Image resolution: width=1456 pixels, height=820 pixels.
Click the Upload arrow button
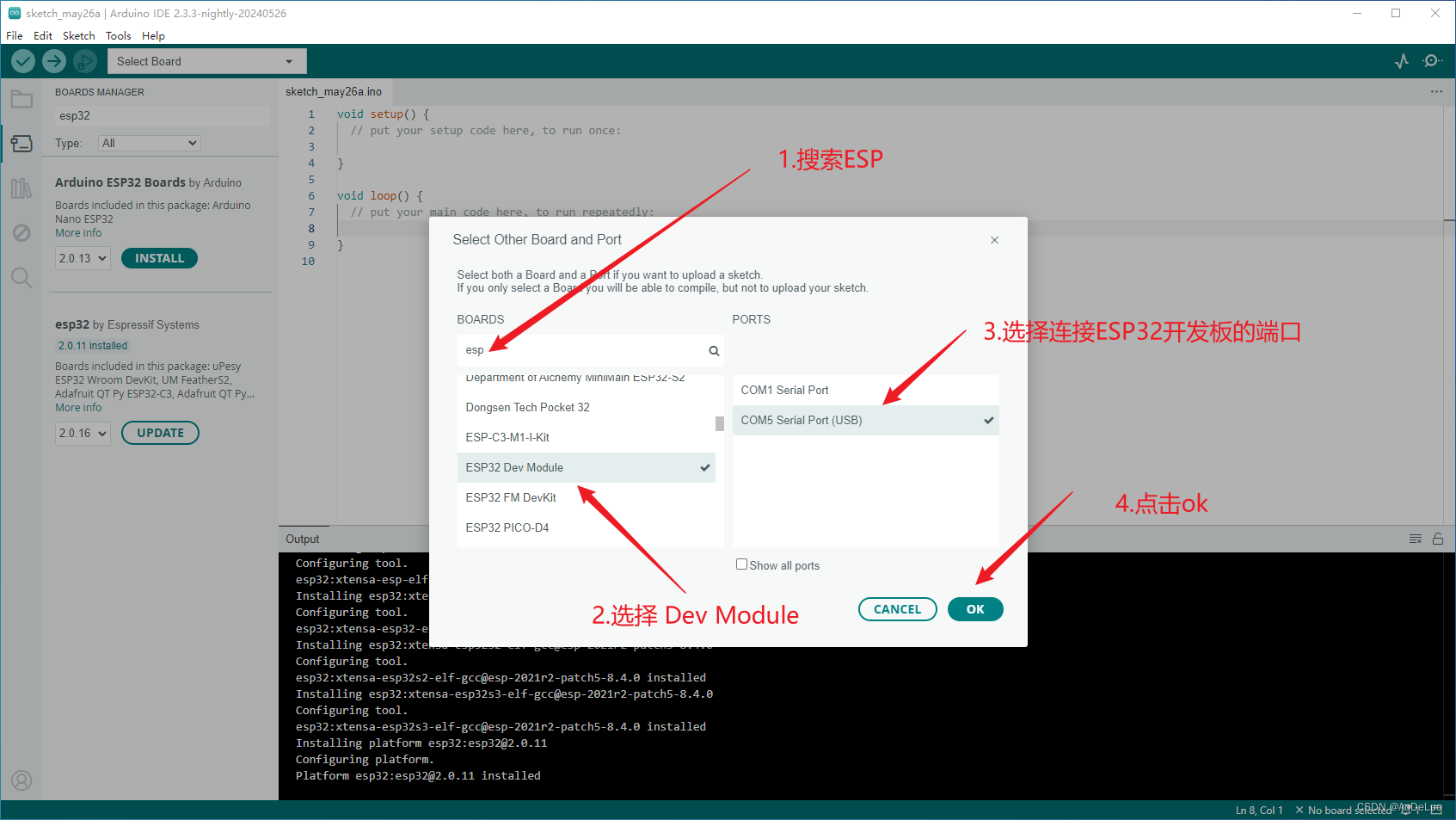click(x=54, y=61)
